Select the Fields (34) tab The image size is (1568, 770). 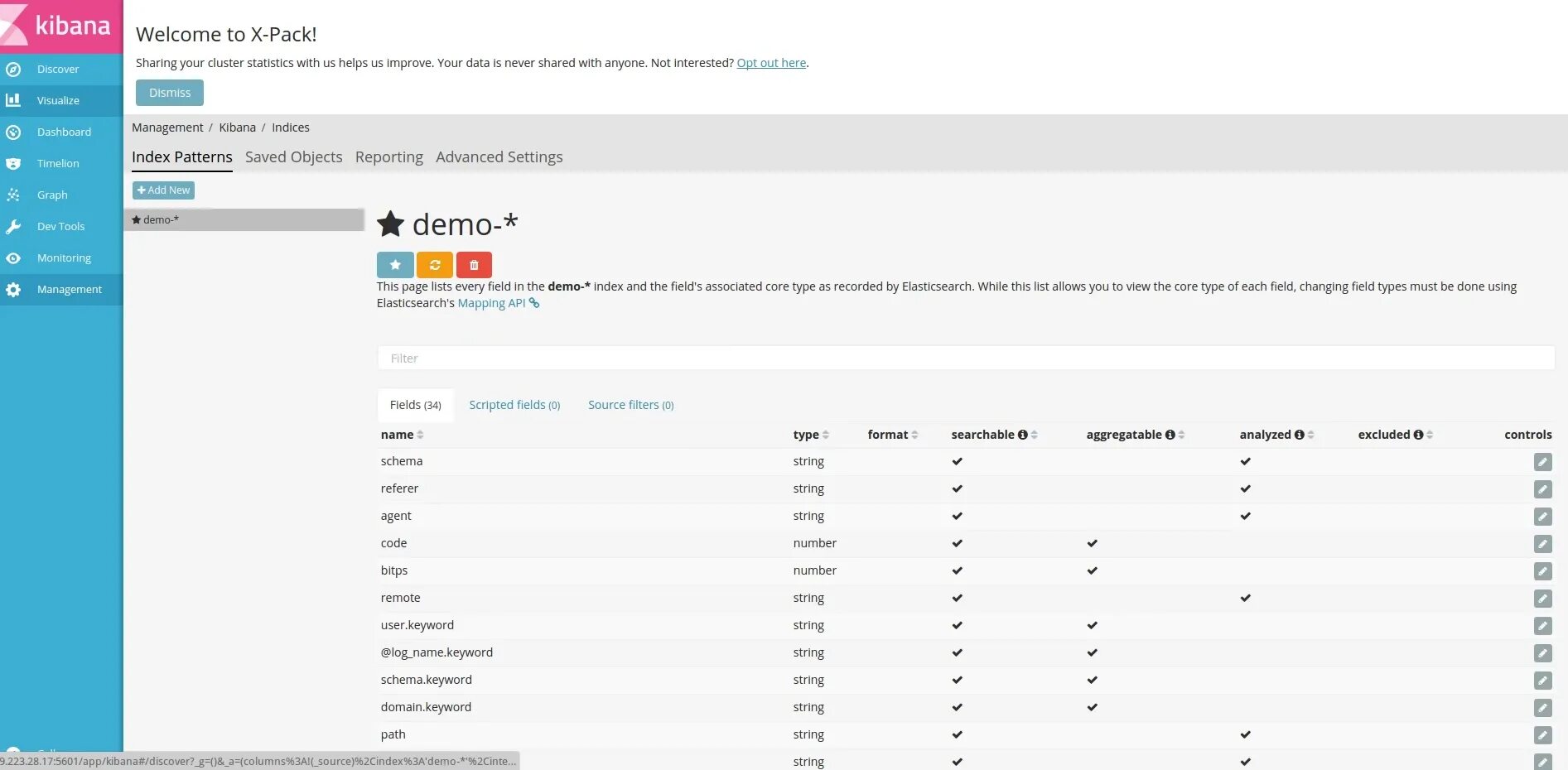pos(416,405)
